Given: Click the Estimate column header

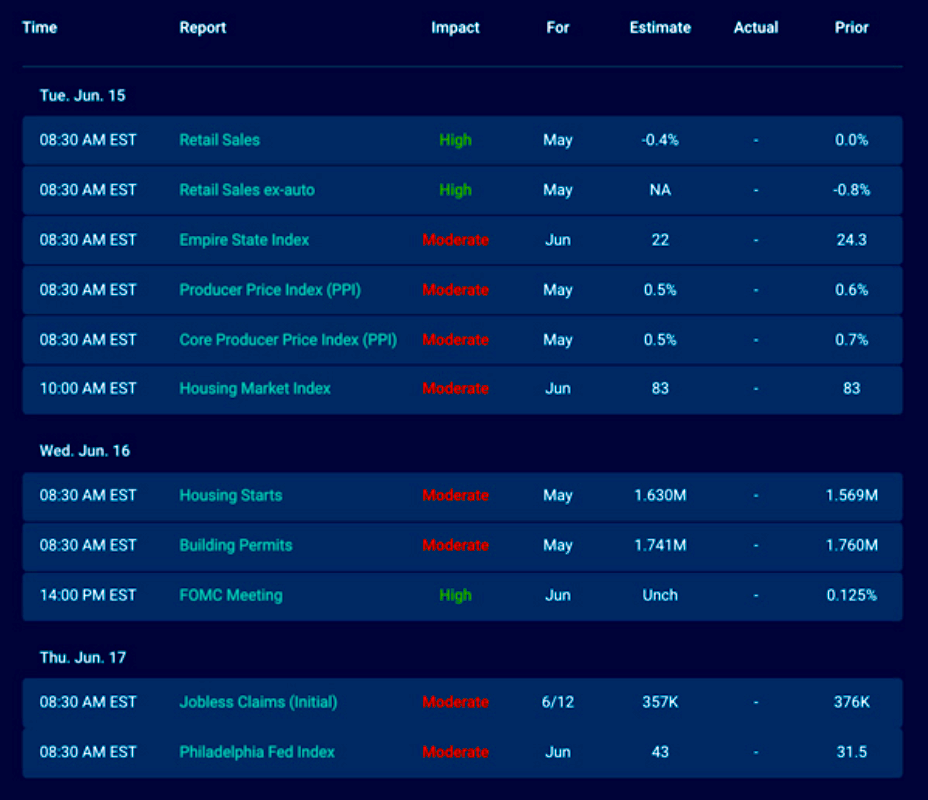Looking at the screenshot, I should click(x=660, y=28).
